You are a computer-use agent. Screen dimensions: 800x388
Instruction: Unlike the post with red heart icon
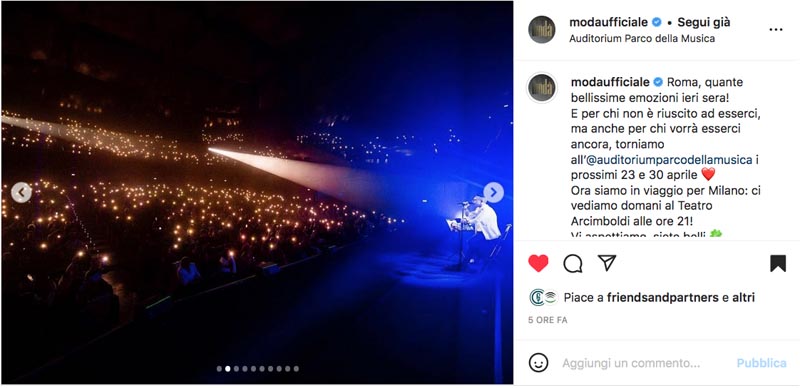[x=538, y=263]
